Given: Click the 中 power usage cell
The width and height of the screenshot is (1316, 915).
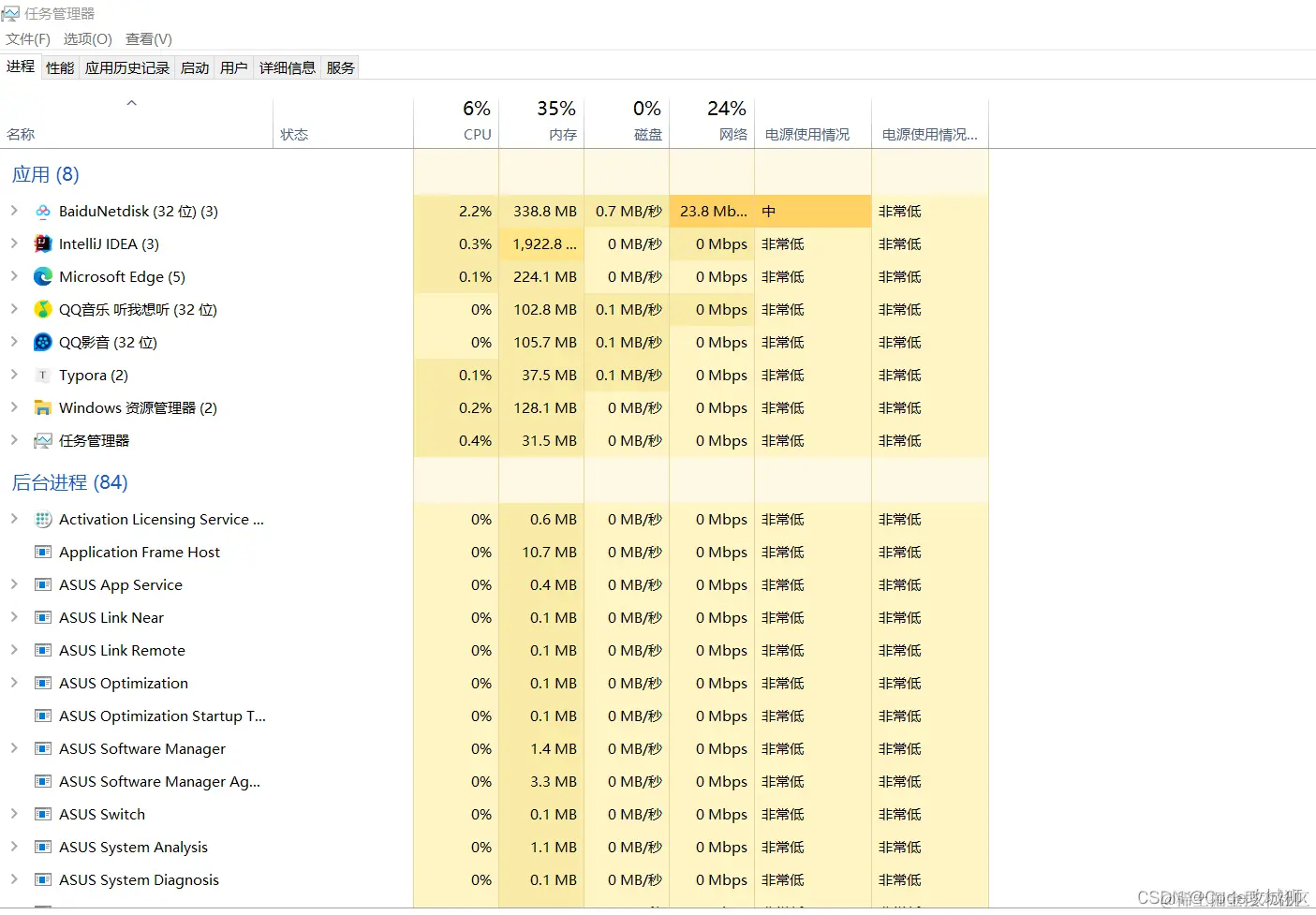Looking at the screenshot, I should [813, 212].
